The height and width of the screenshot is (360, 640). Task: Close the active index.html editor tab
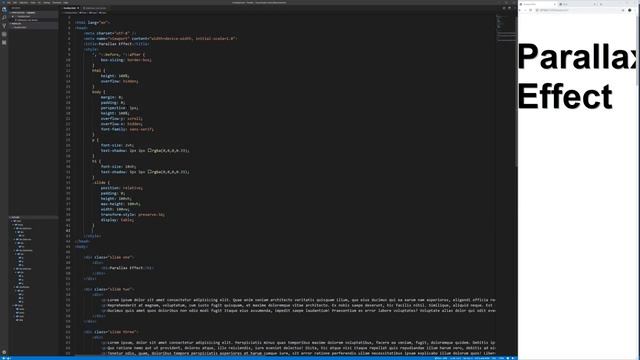pos(78,8)
